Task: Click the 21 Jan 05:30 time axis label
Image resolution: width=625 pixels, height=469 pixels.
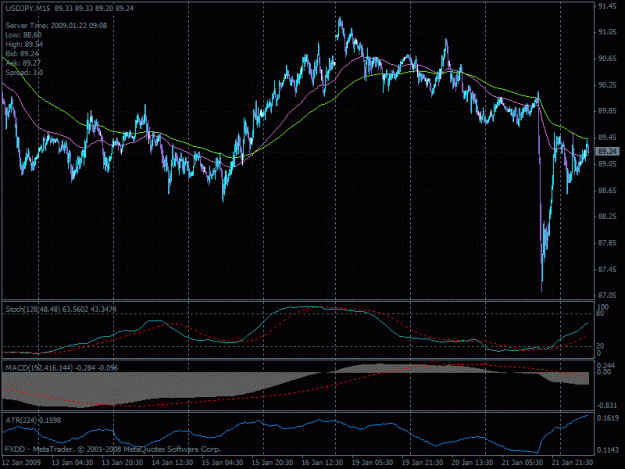Action: pyautogui.click(x=522, y=462)
